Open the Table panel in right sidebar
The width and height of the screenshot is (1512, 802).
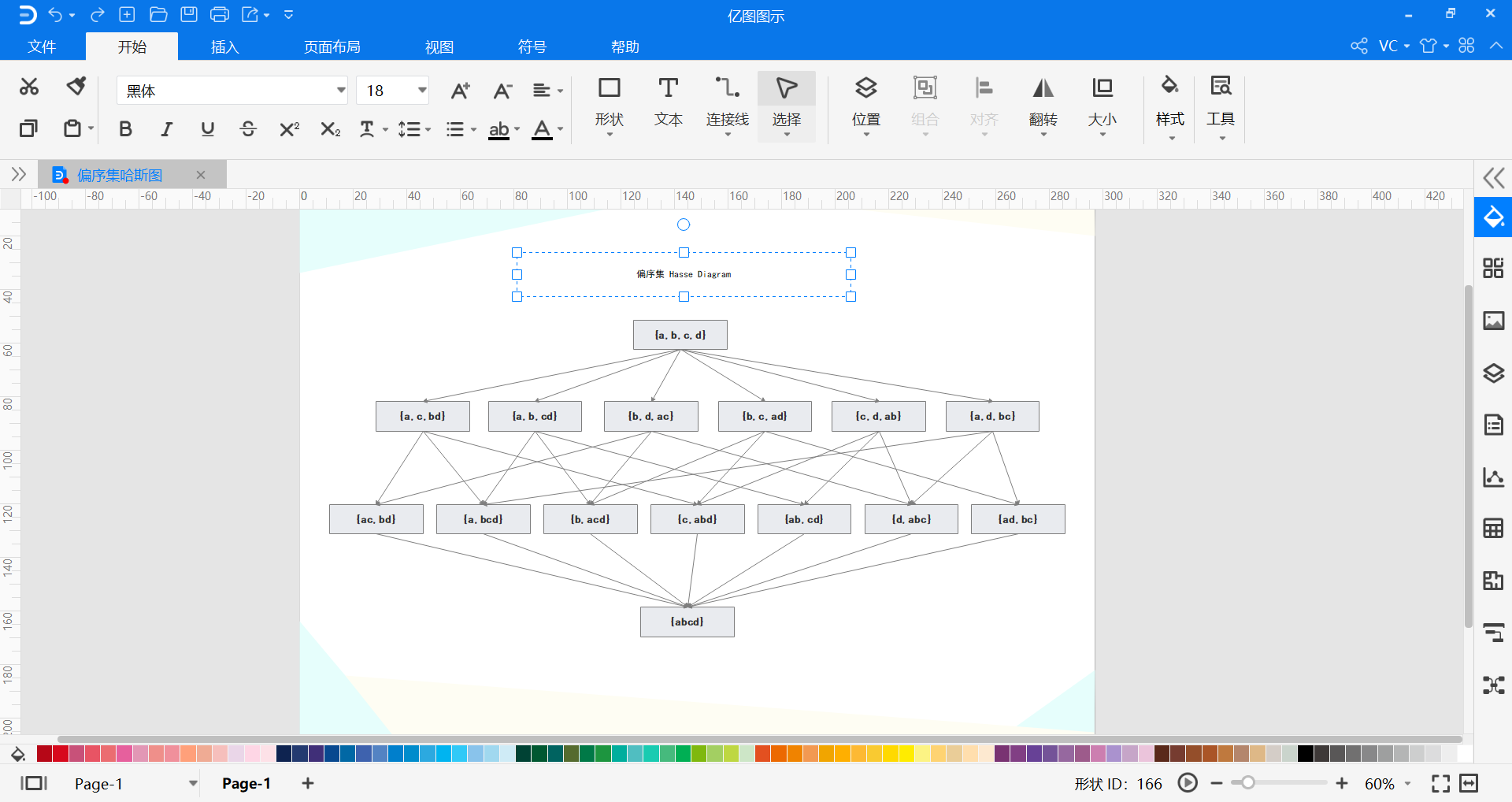click(1493, 528)
